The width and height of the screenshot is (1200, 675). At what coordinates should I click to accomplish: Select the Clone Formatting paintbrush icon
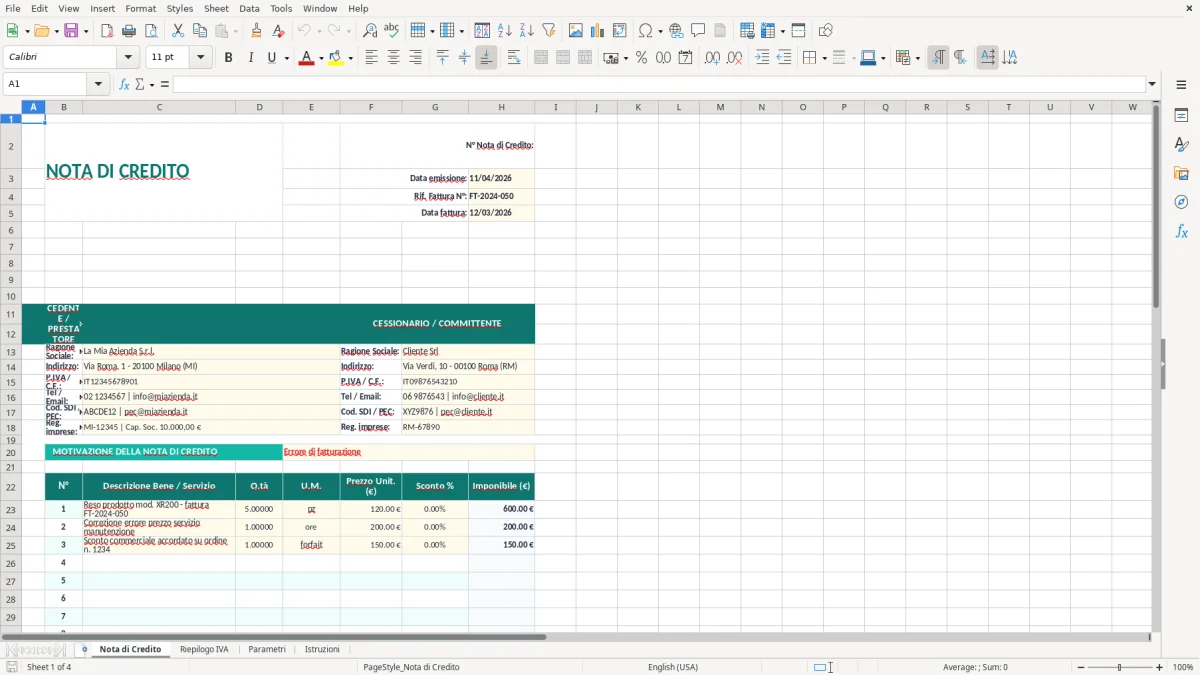[x=257, y=31]
